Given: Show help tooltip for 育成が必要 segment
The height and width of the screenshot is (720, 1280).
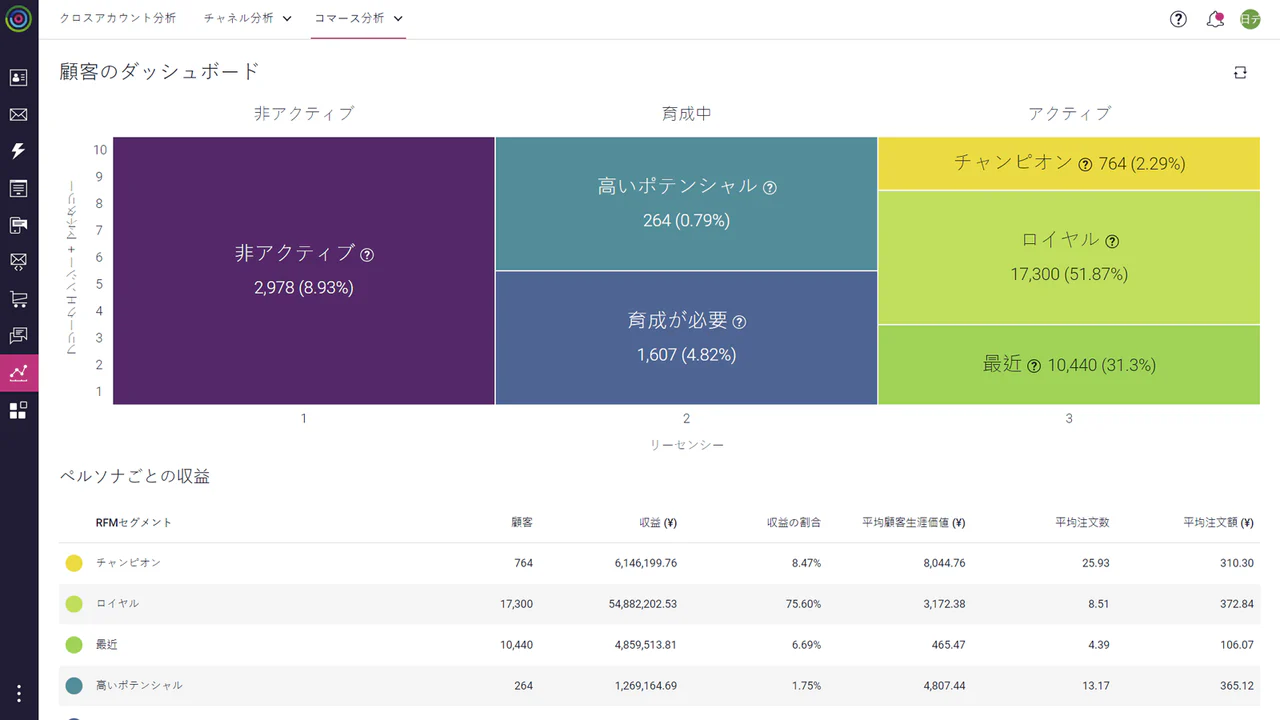Looking at the screenshot, I should (740, 322).
